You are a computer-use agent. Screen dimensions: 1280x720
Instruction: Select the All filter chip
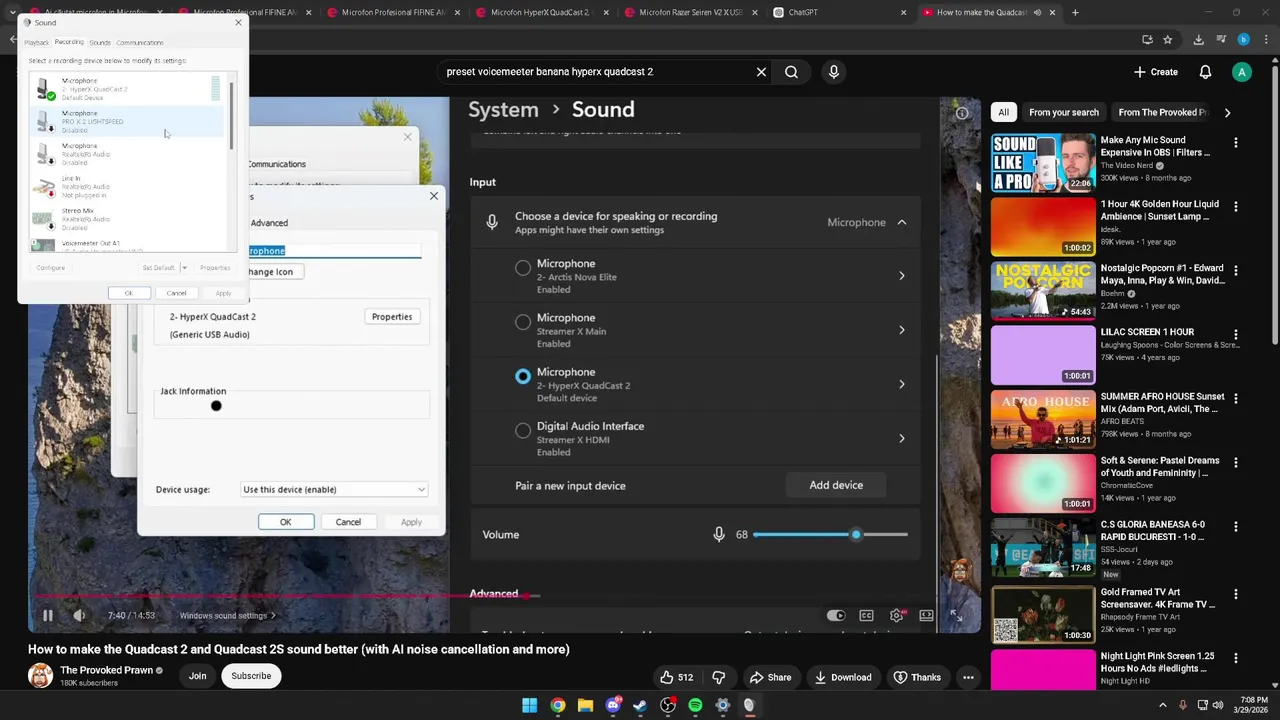[x=1003, y=112]
